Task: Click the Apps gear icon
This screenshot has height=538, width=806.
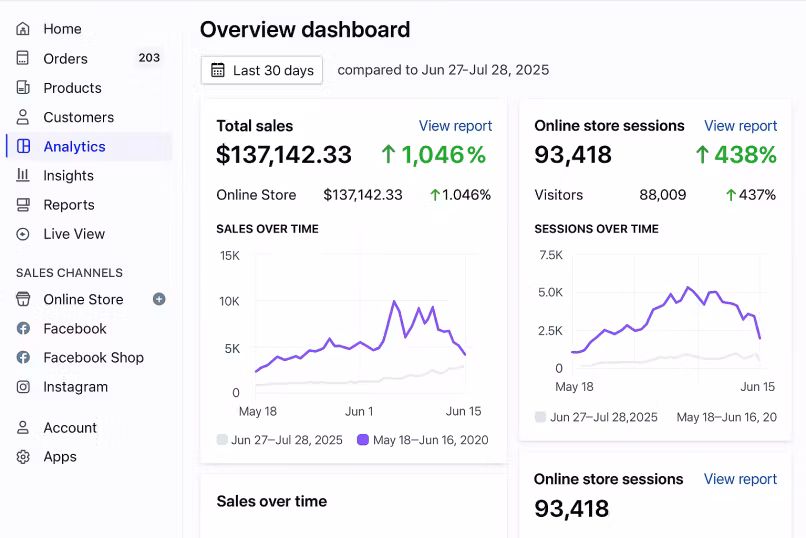Action: click(x=23, y=457)
